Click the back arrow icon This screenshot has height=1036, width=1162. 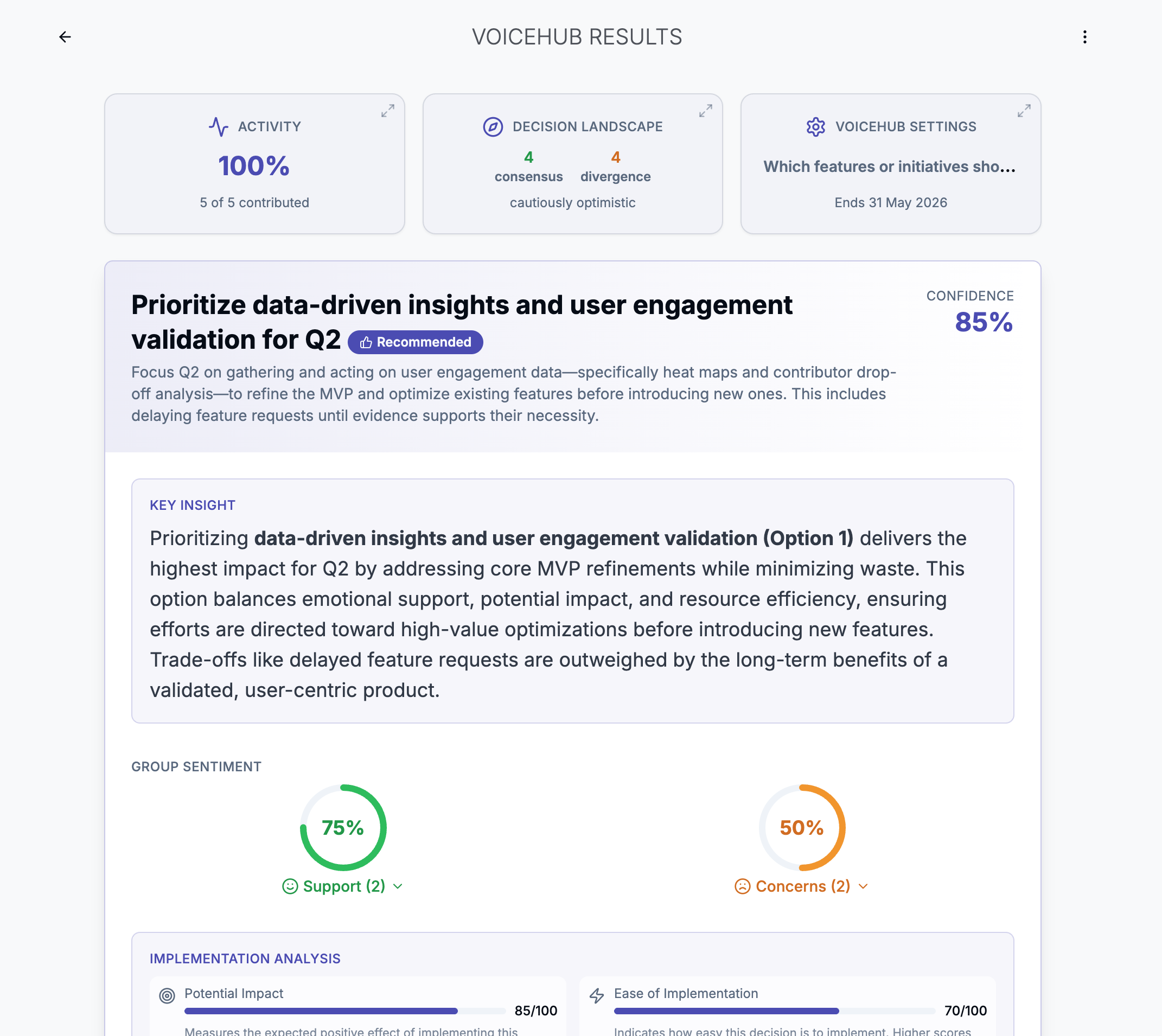coord(65,37)
